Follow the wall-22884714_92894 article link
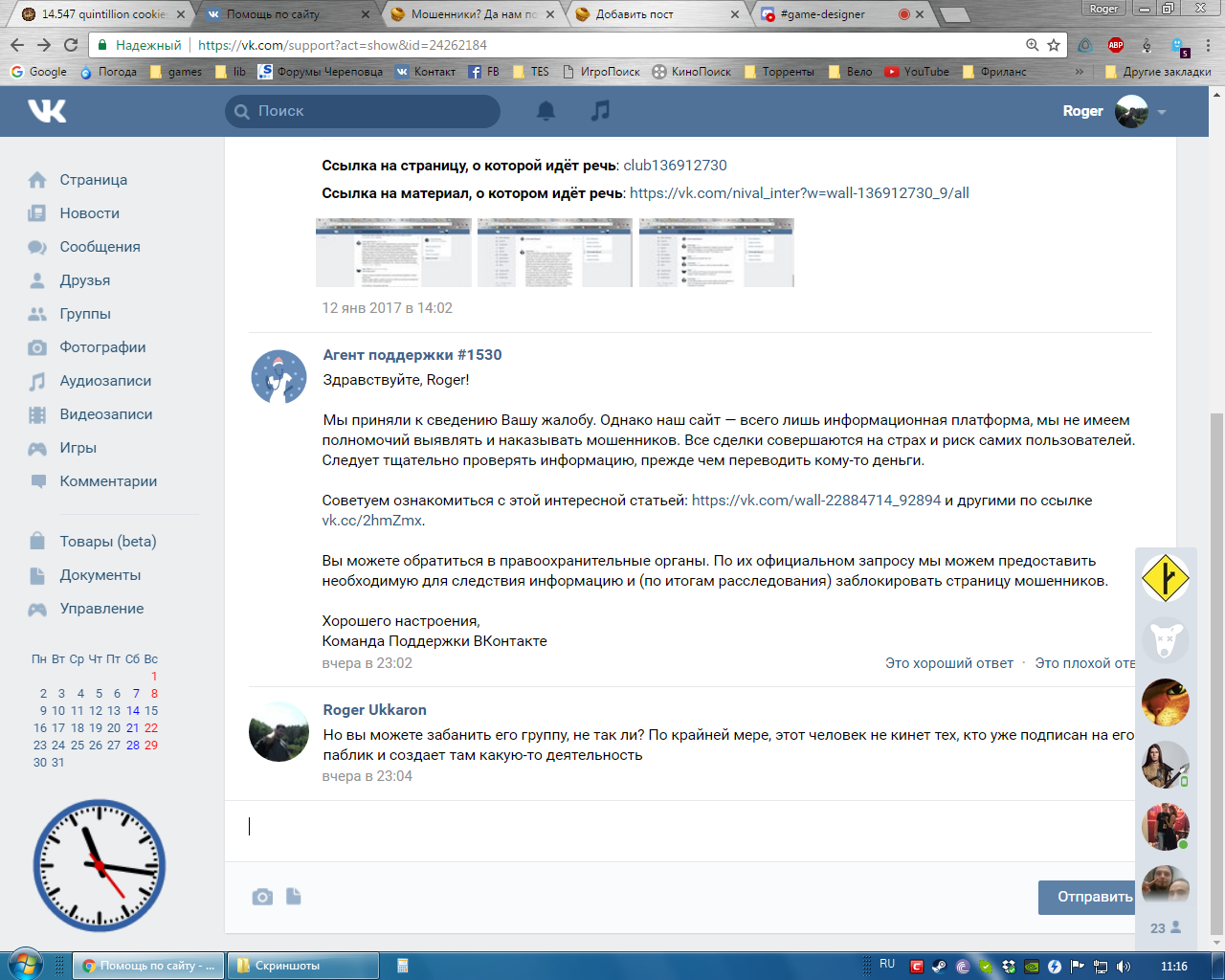This screenshot has height=980, width=1225. pos(816,501)
